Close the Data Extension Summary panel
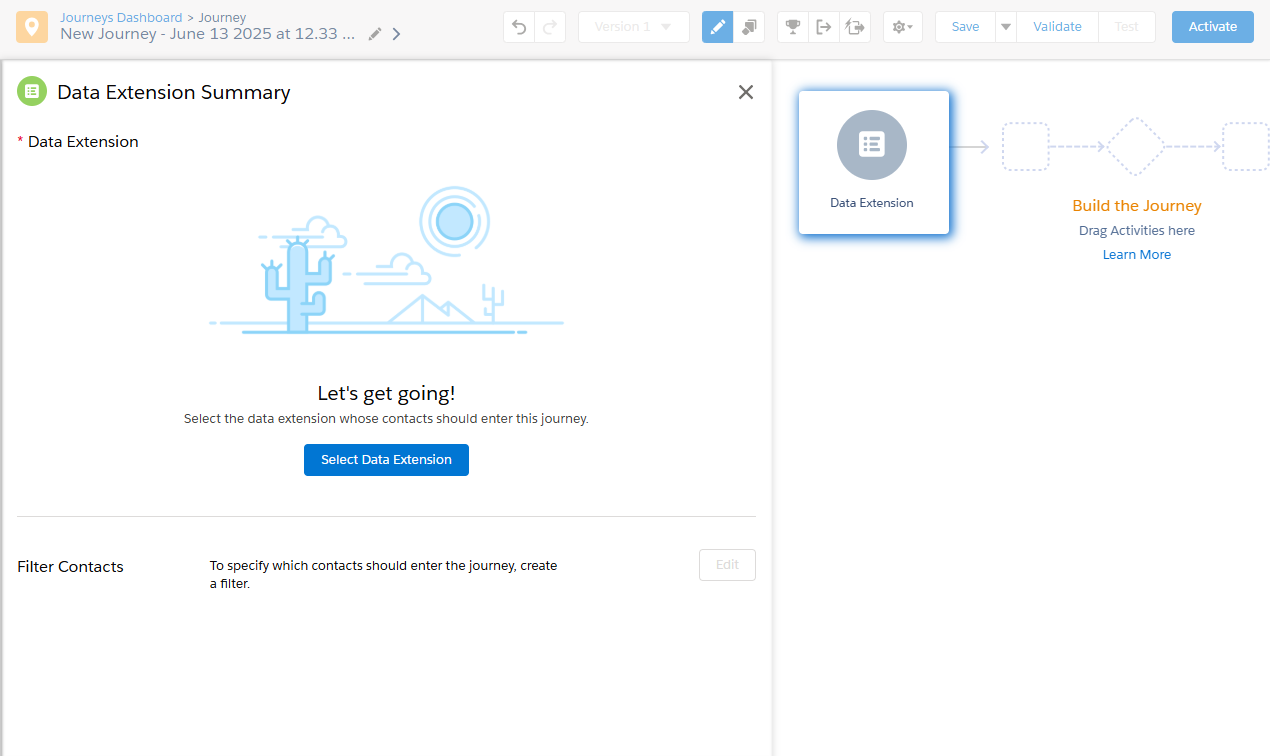This screenshot has height=756, width=1270. pos(745,92)
